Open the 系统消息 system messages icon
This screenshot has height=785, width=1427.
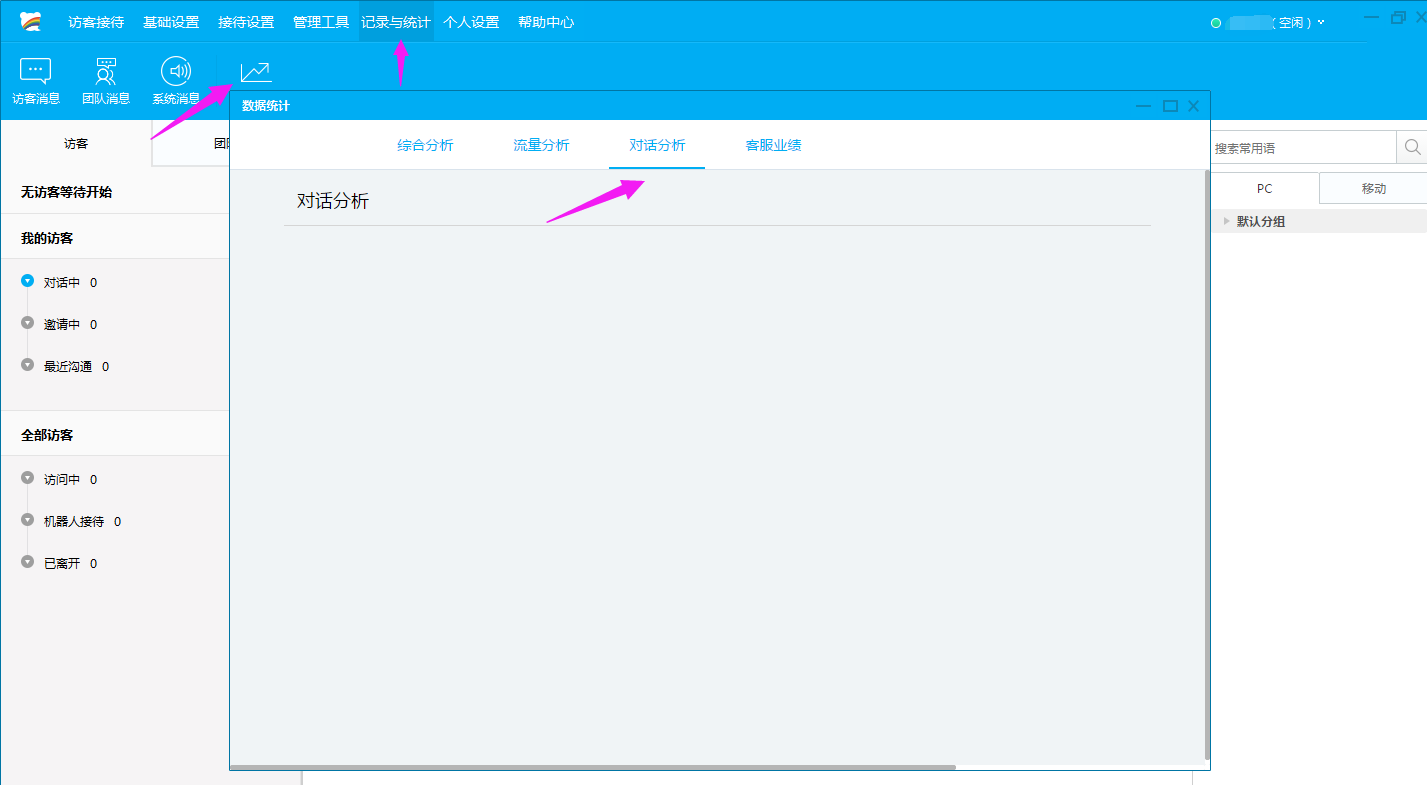(x=176, y=80)
